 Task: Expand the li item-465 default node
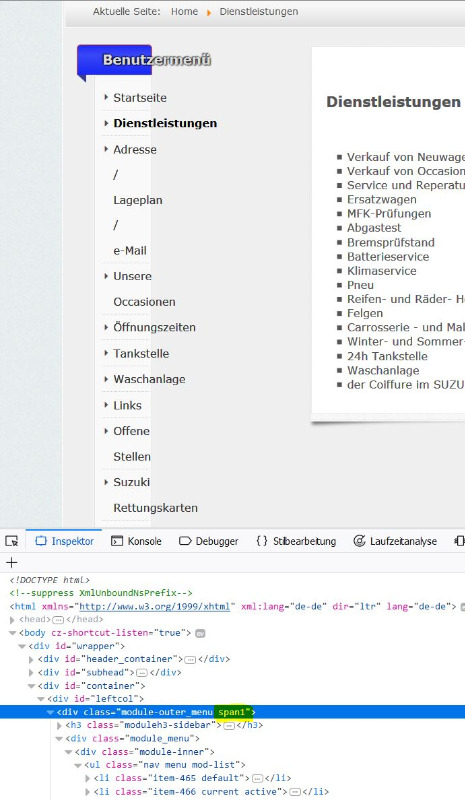coord(88,779)
